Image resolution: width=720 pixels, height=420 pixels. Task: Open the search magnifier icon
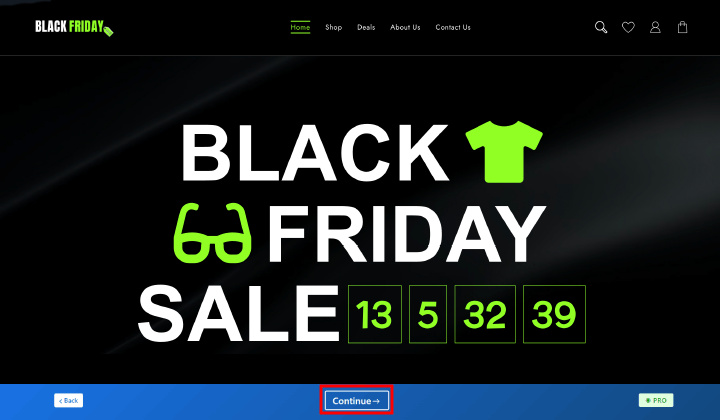click(x=601, y=28)
